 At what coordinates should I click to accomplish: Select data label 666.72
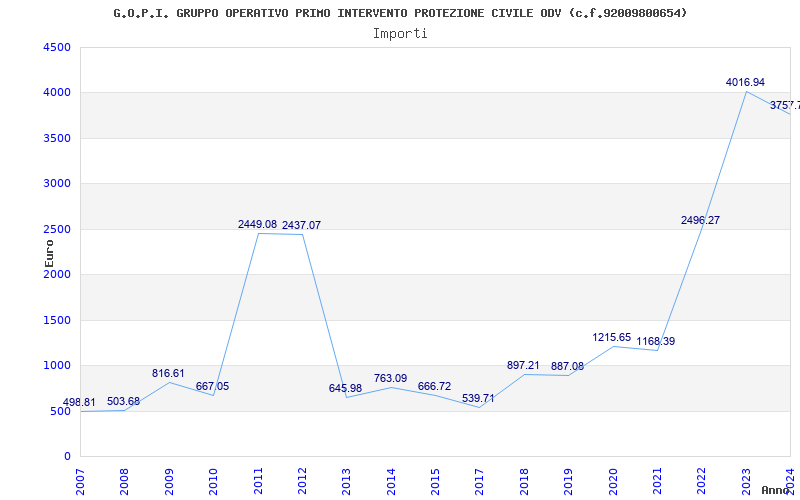coord(435,386)
